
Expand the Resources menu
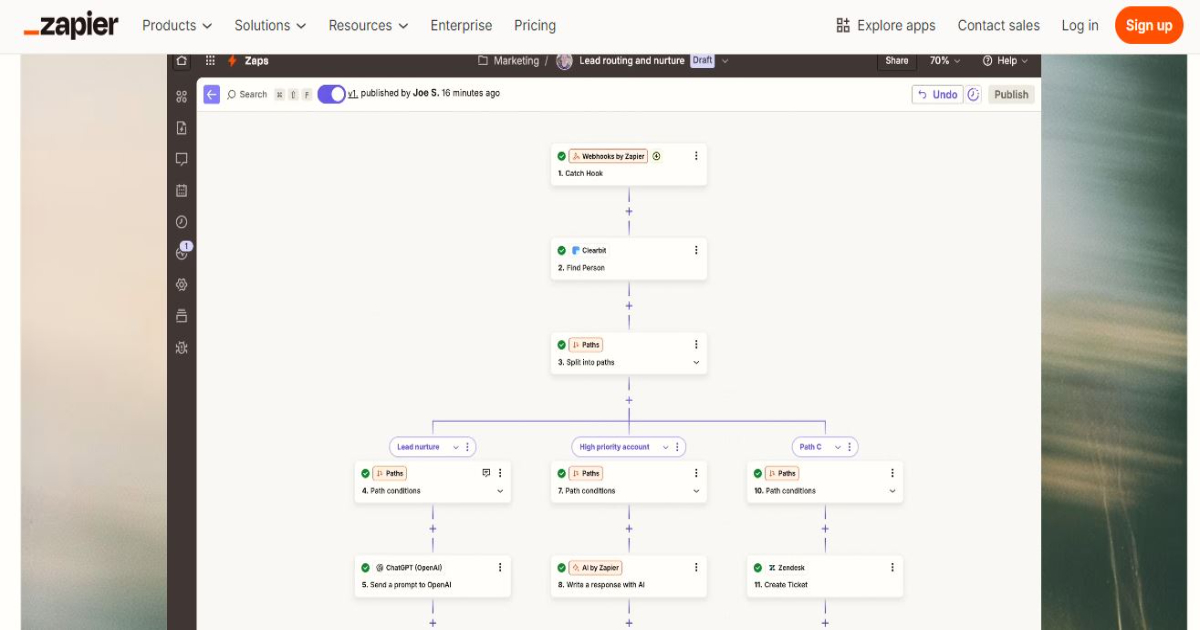[368, 25]
